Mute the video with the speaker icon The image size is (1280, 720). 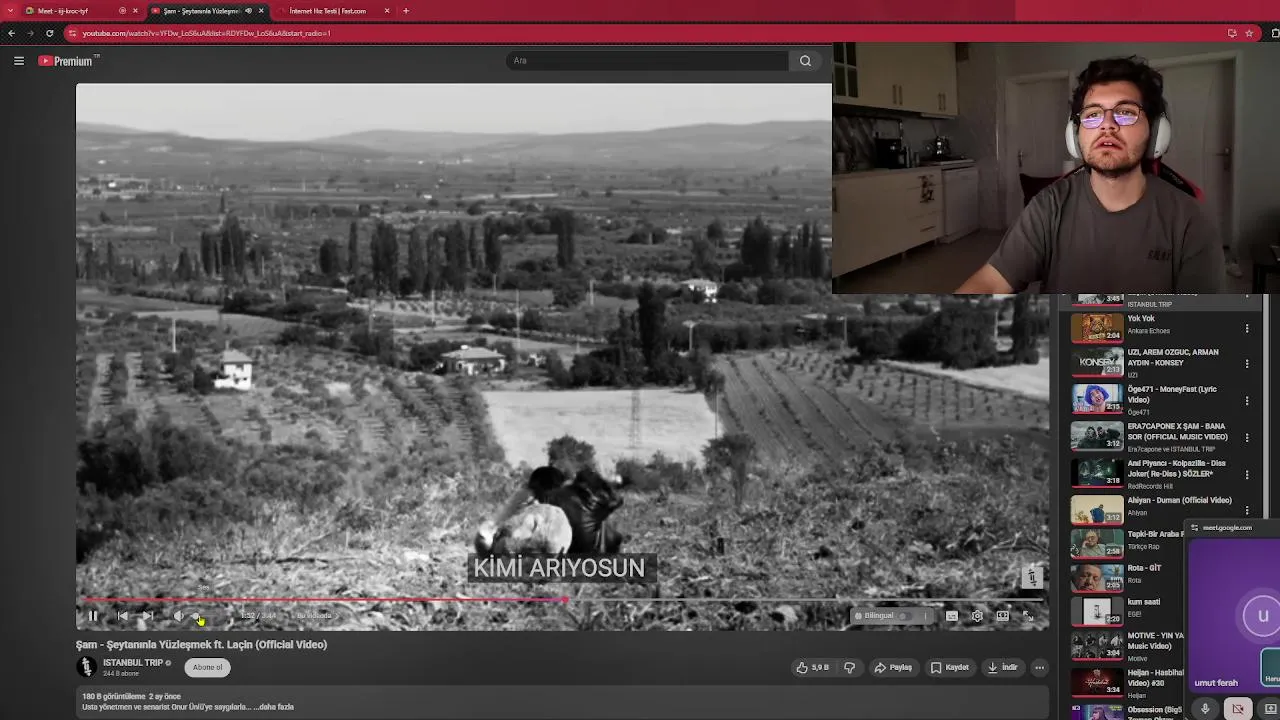click(178, 616)
